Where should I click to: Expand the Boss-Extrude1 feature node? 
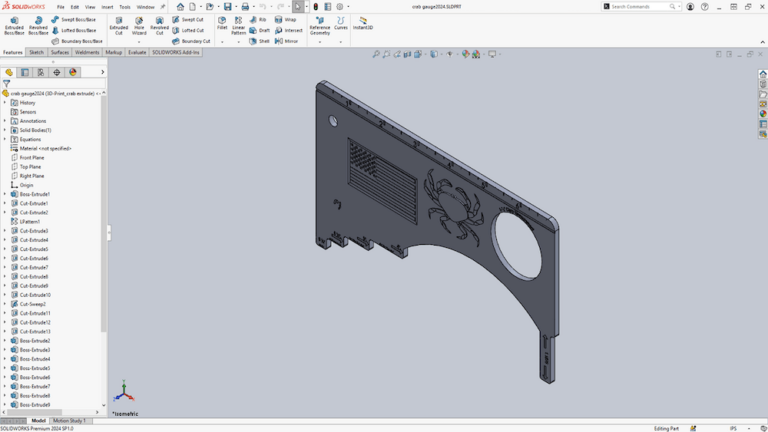[x=5, y=194]
